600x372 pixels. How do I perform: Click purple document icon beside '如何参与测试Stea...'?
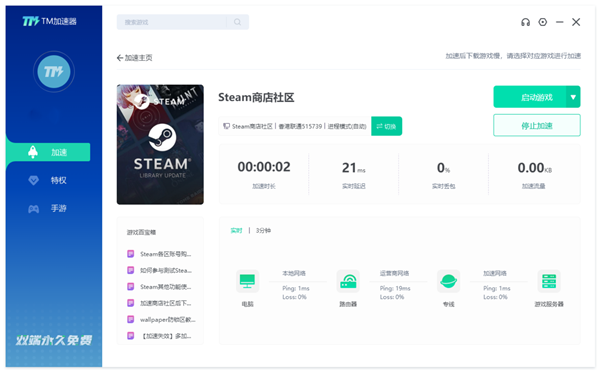(130, 270)
